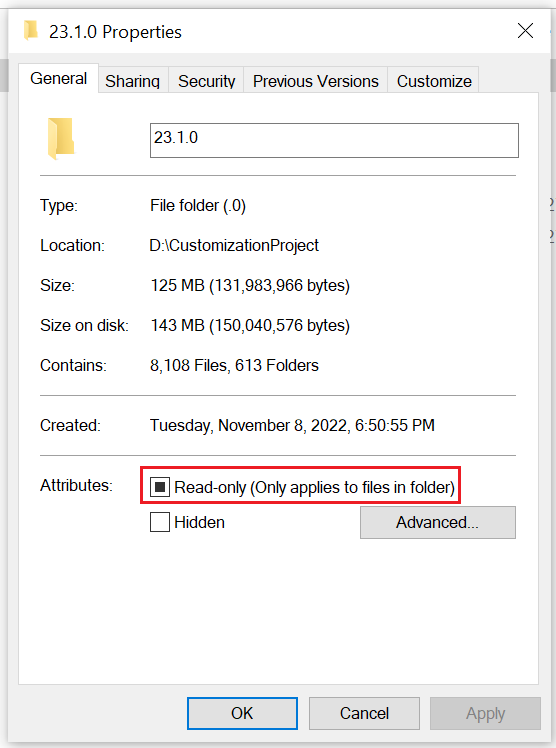Click the Apply button
556x748 pixels.
tap(485, 713)
